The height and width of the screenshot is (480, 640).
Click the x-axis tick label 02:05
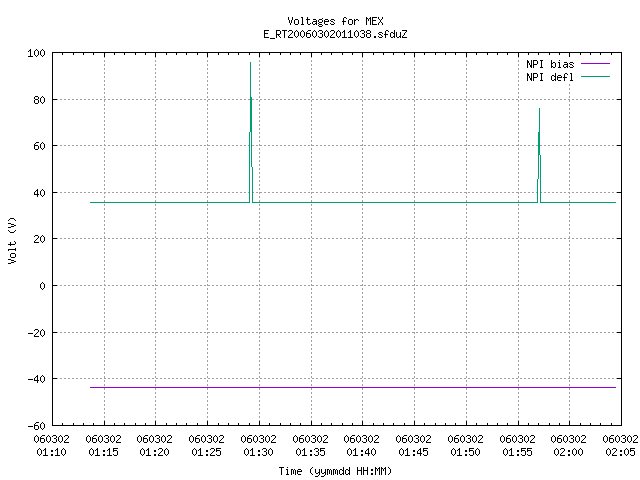(x=620, y=452)
